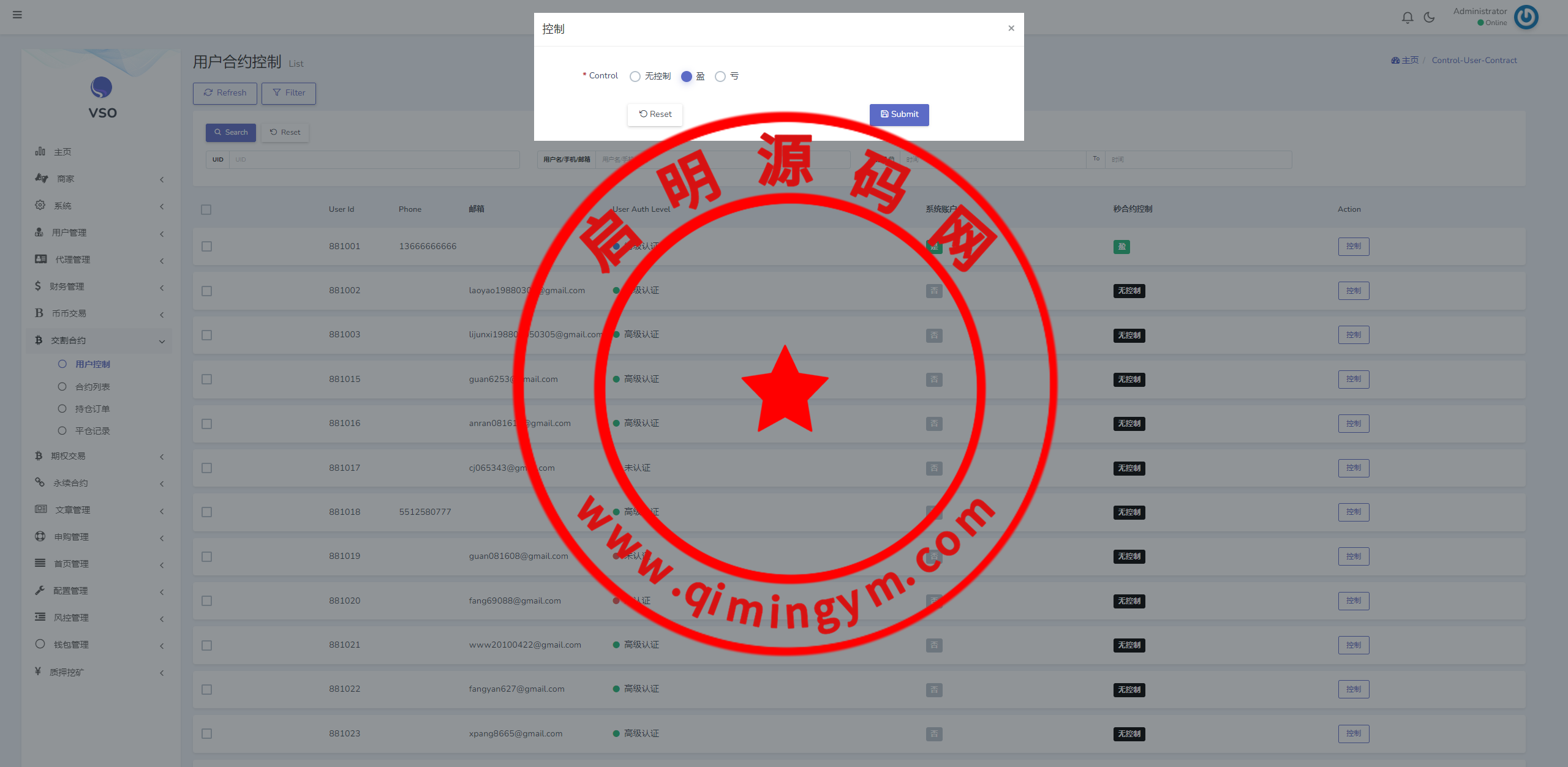
Task: Toggle dark mode moon icon
Action: click(1429, 18)
